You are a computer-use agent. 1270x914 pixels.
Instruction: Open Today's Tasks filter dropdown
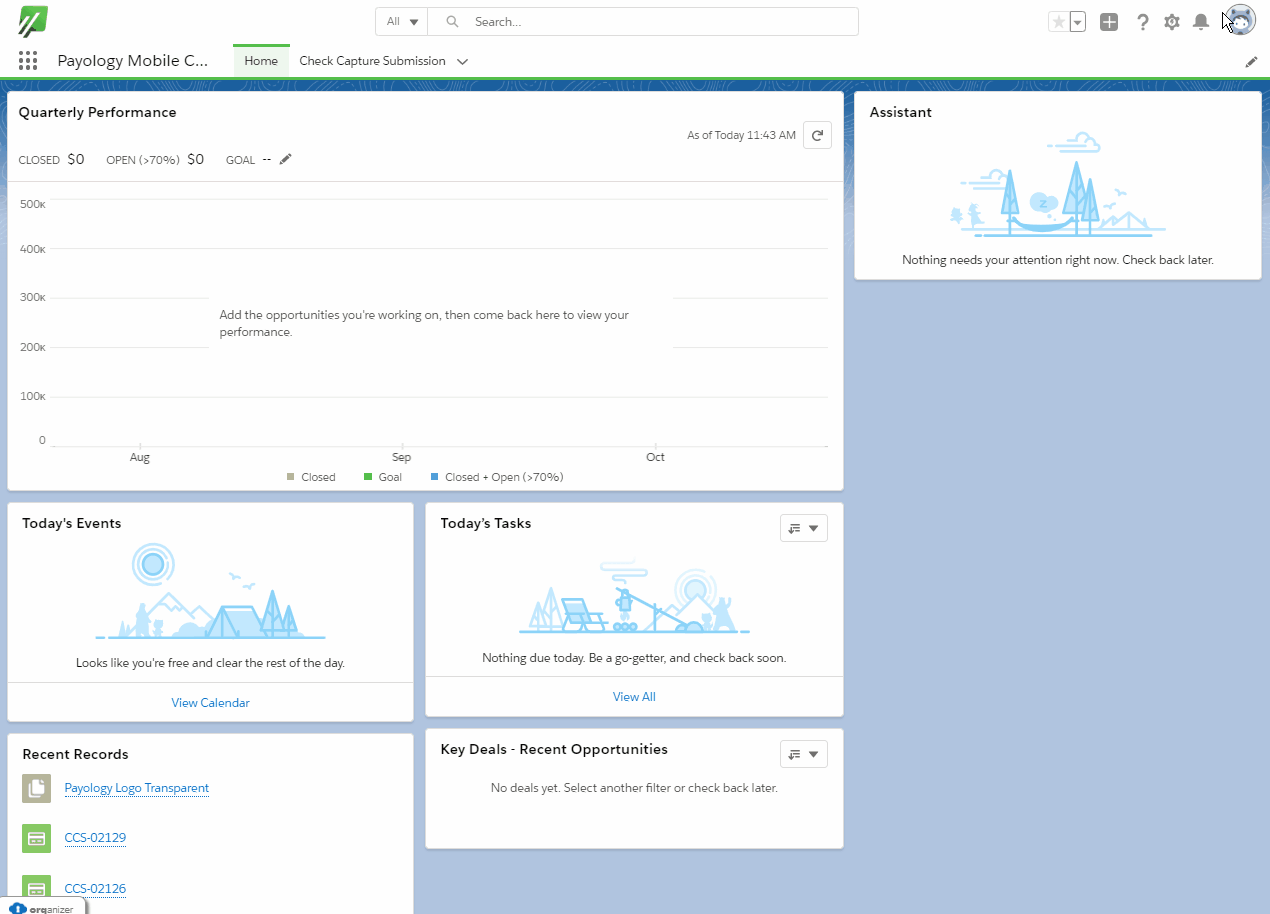(x=803, y=528)
